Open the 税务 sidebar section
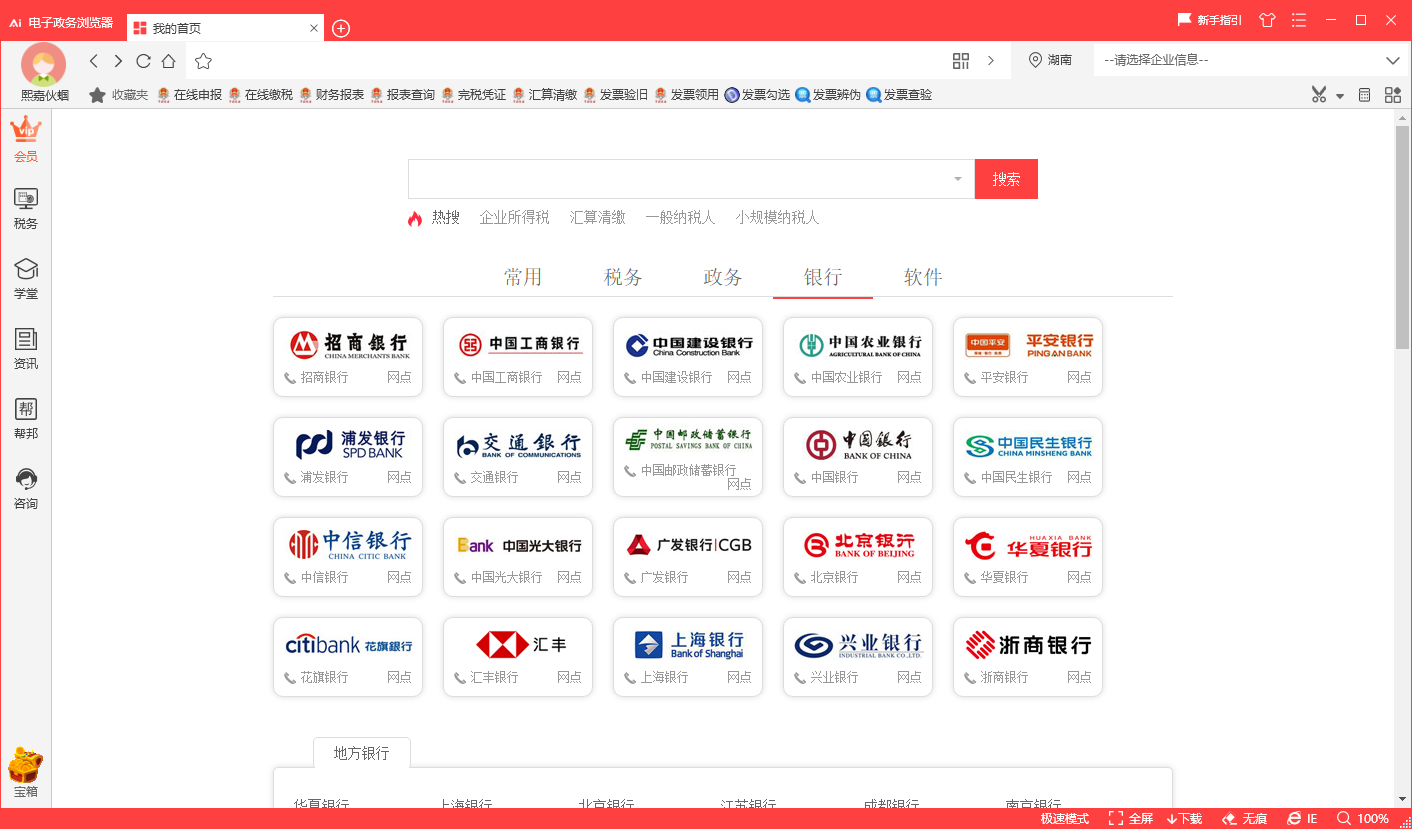The image size is (1412, 829). click(26, 209)
